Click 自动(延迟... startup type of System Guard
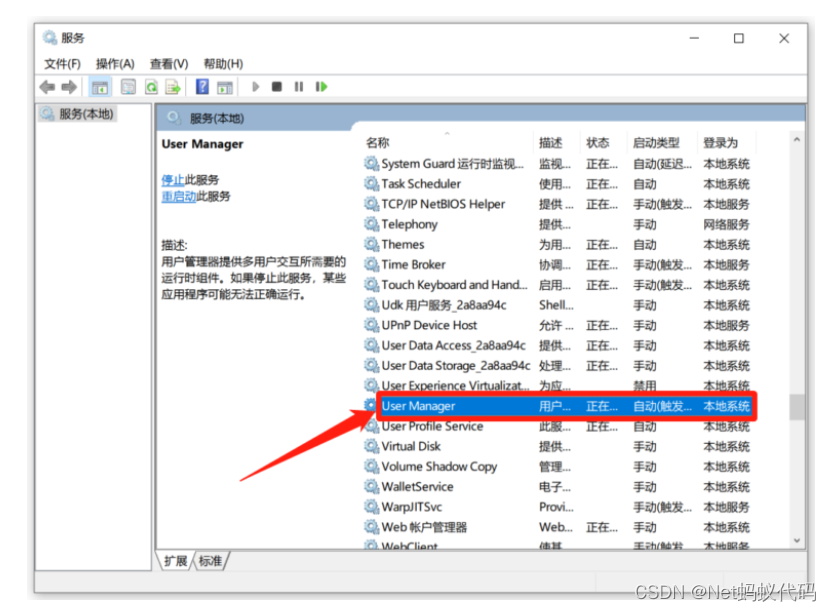 pos(662,164)
